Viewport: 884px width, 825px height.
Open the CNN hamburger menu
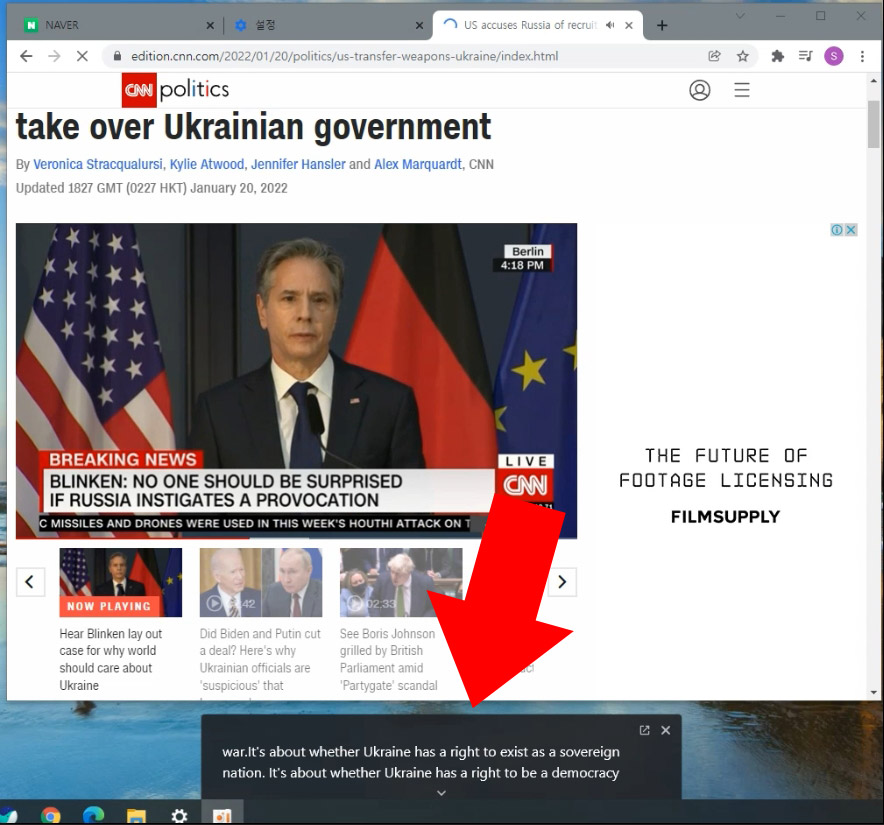(x=742, y=90)
